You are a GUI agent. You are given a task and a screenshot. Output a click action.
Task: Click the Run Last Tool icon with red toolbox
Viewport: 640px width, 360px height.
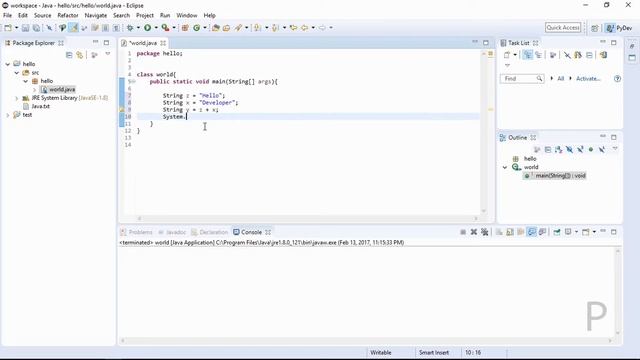(165, 28)
